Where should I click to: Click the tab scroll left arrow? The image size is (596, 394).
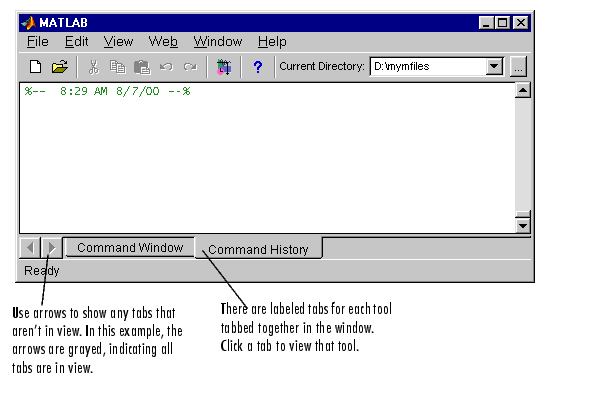(30, 248)
